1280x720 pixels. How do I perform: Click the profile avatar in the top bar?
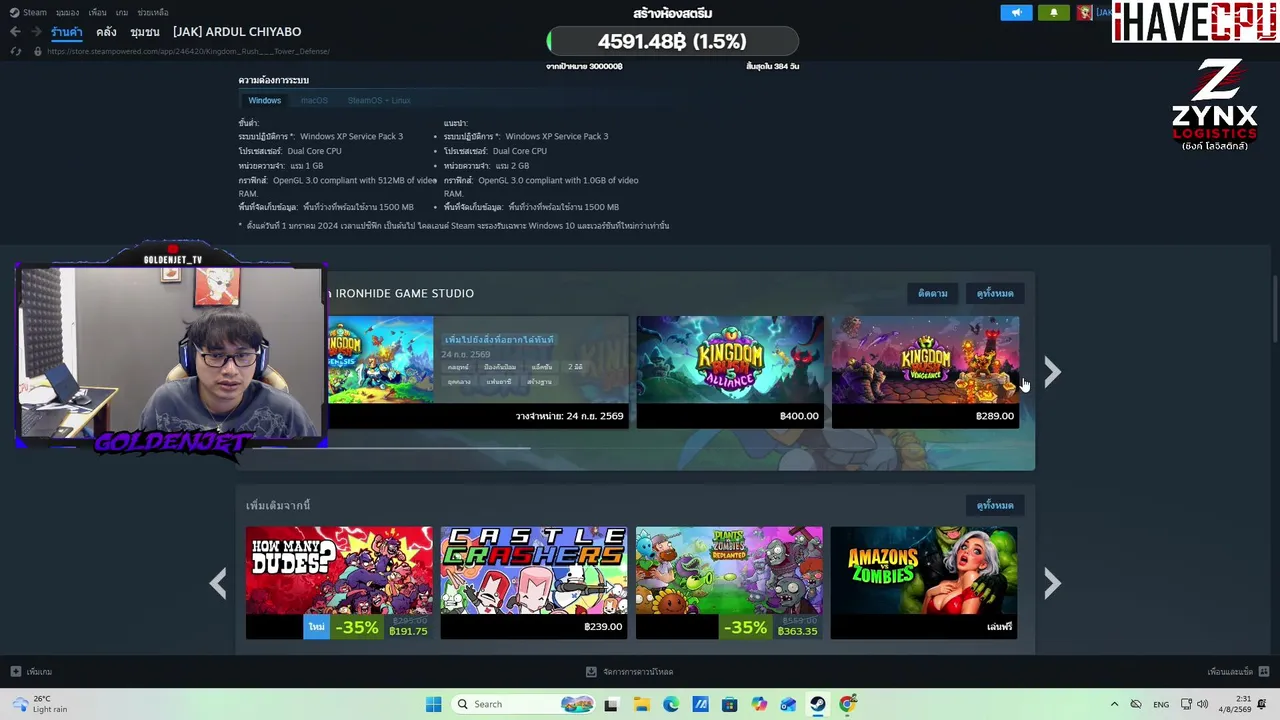[1084, 12]
